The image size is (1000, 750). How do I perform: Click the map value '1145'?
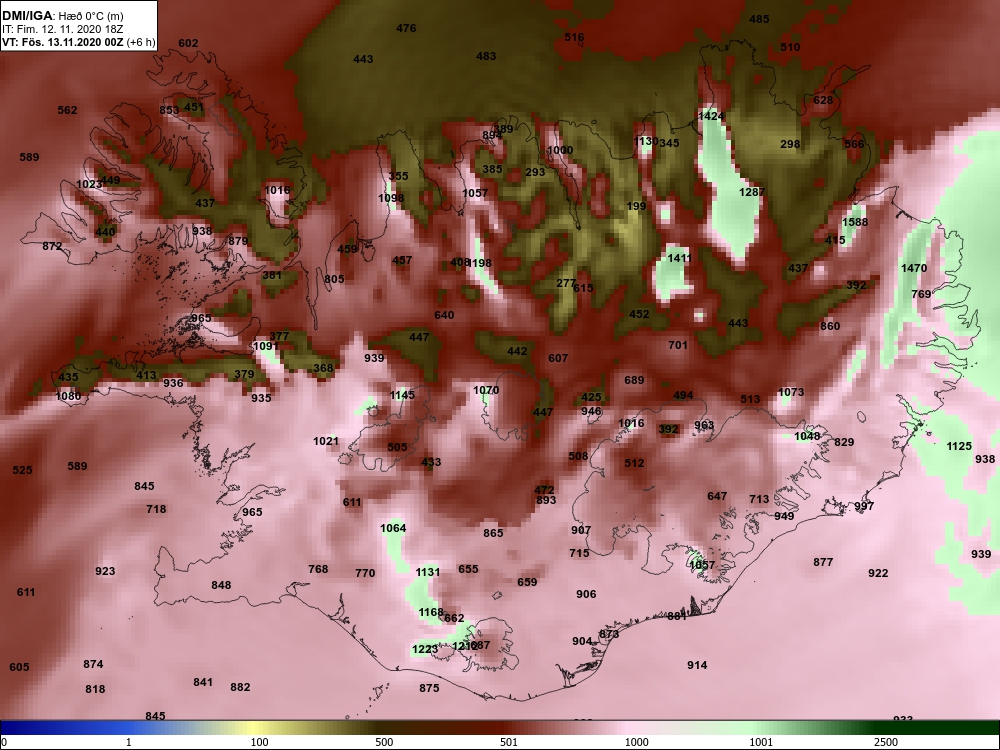(x=402, y=395)
